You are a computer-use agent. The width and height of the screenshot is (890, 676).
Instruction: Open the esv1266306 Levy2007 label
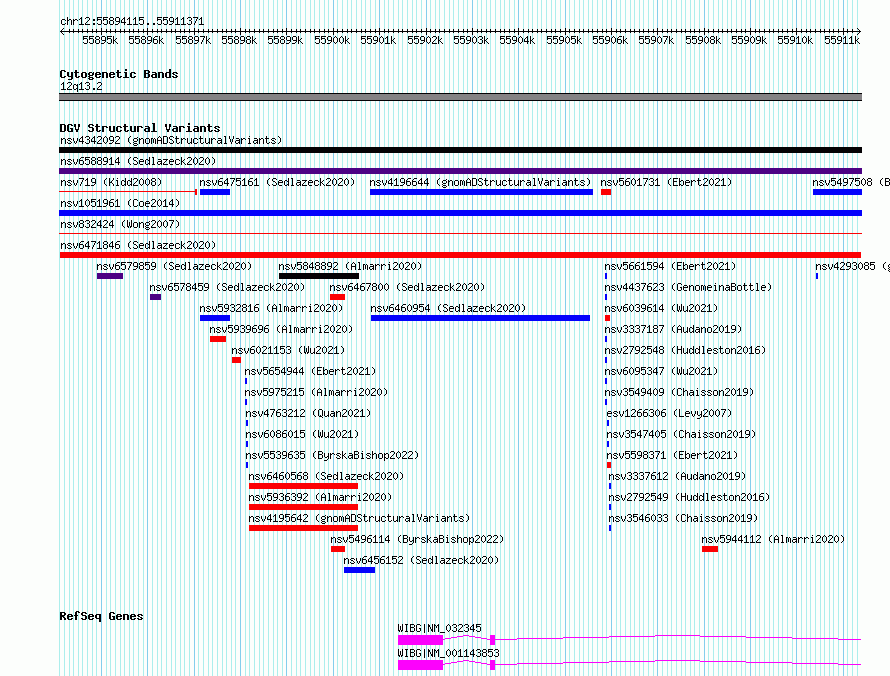[669, 413]
